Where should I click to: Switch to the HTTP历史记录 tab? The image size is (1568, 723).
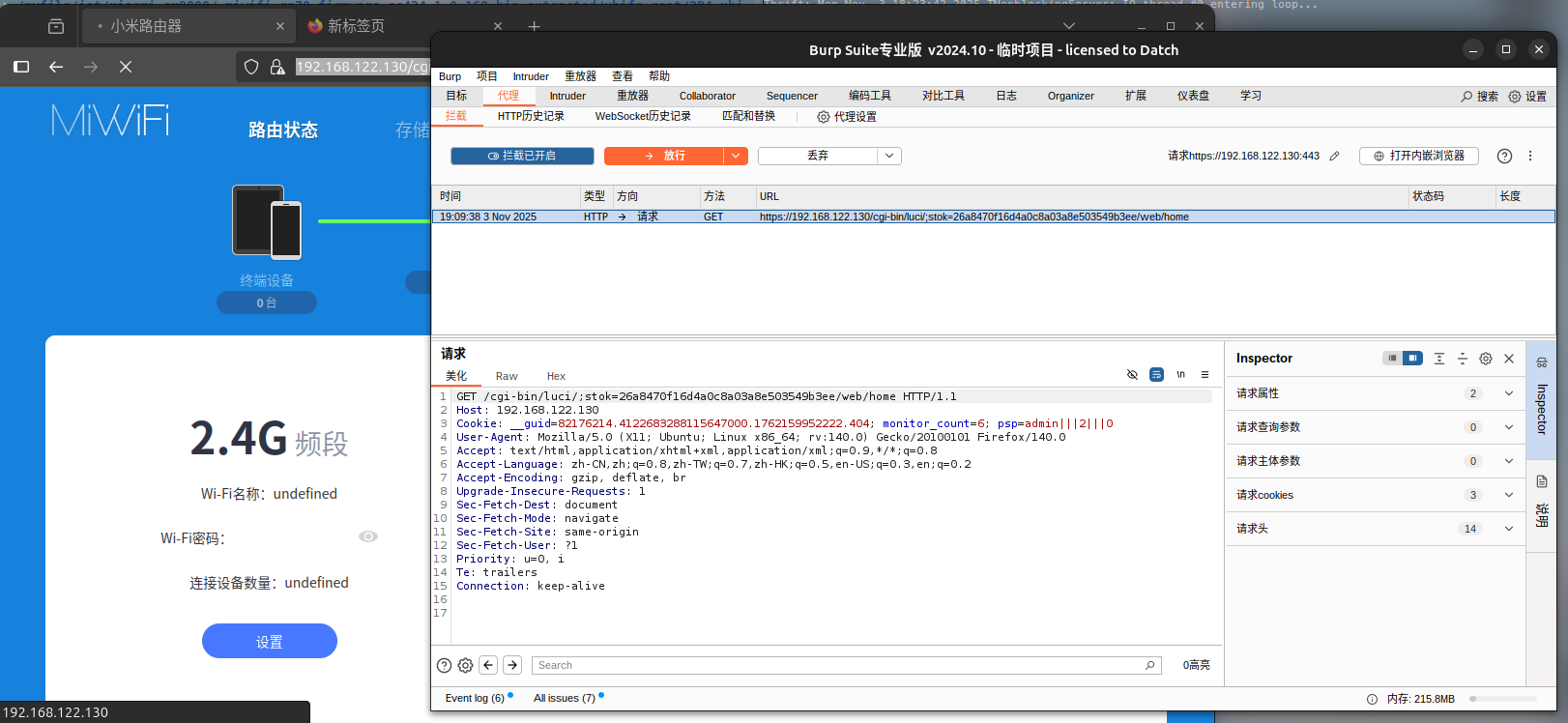point(531,117)
